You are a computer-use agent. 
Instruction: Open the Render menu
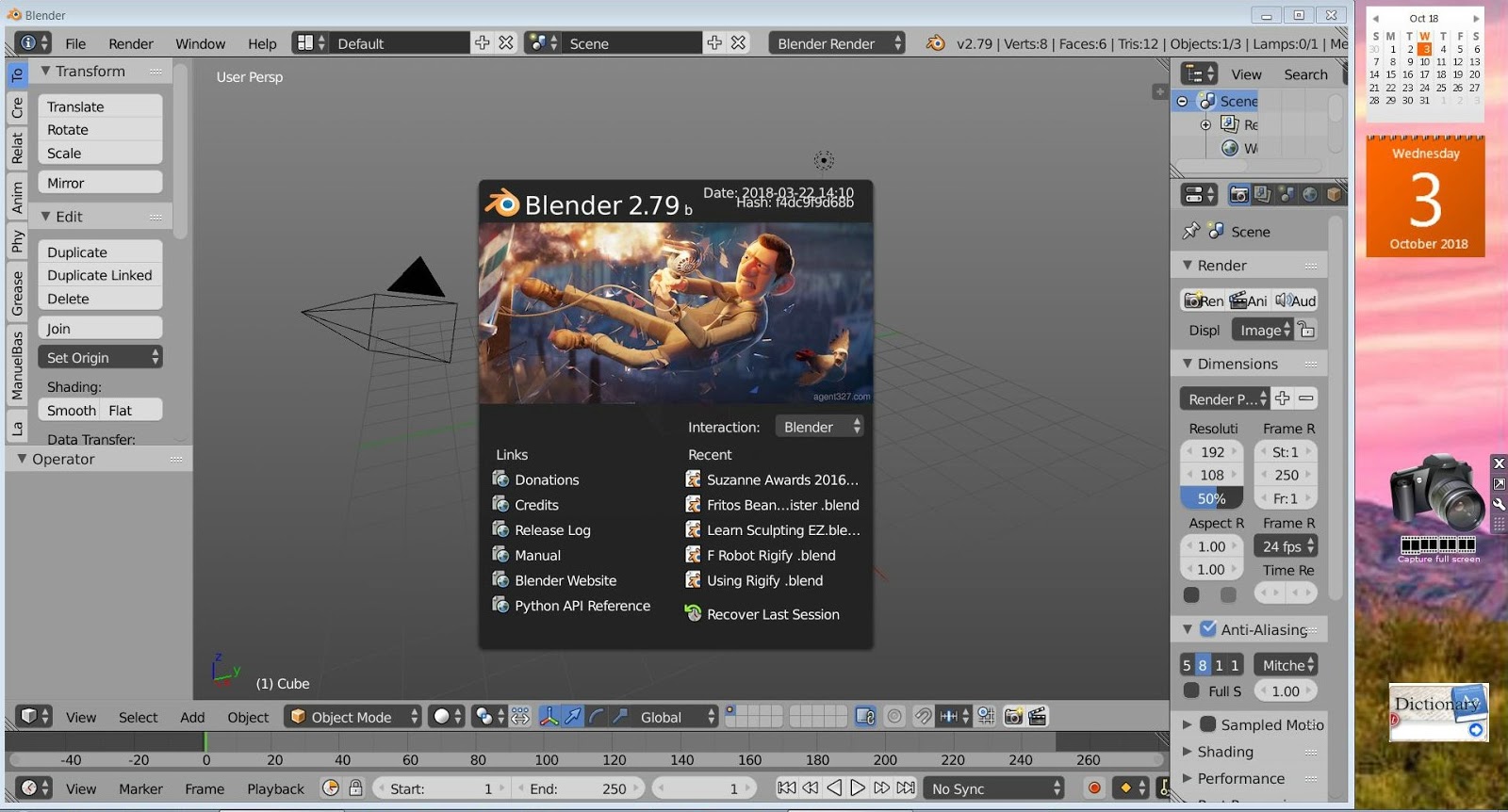131,43
